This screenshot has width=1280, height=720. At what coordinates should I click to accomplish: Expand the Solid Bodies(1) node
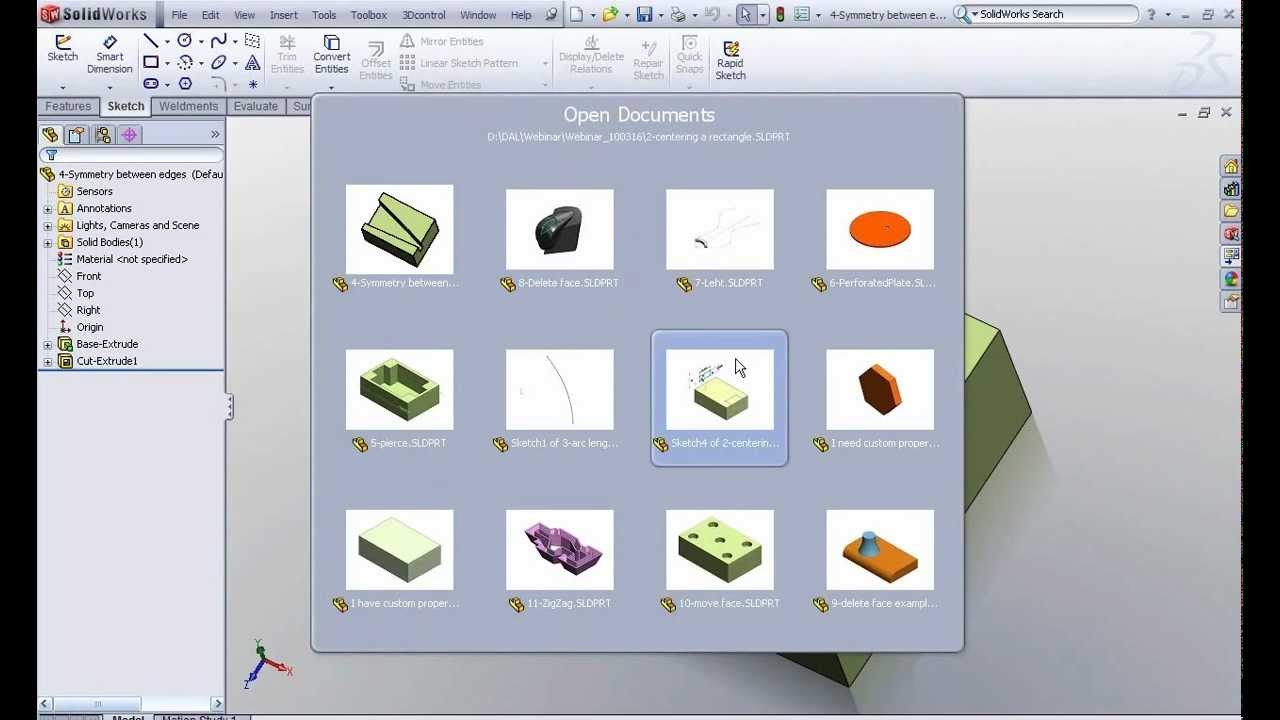point(48,243)
